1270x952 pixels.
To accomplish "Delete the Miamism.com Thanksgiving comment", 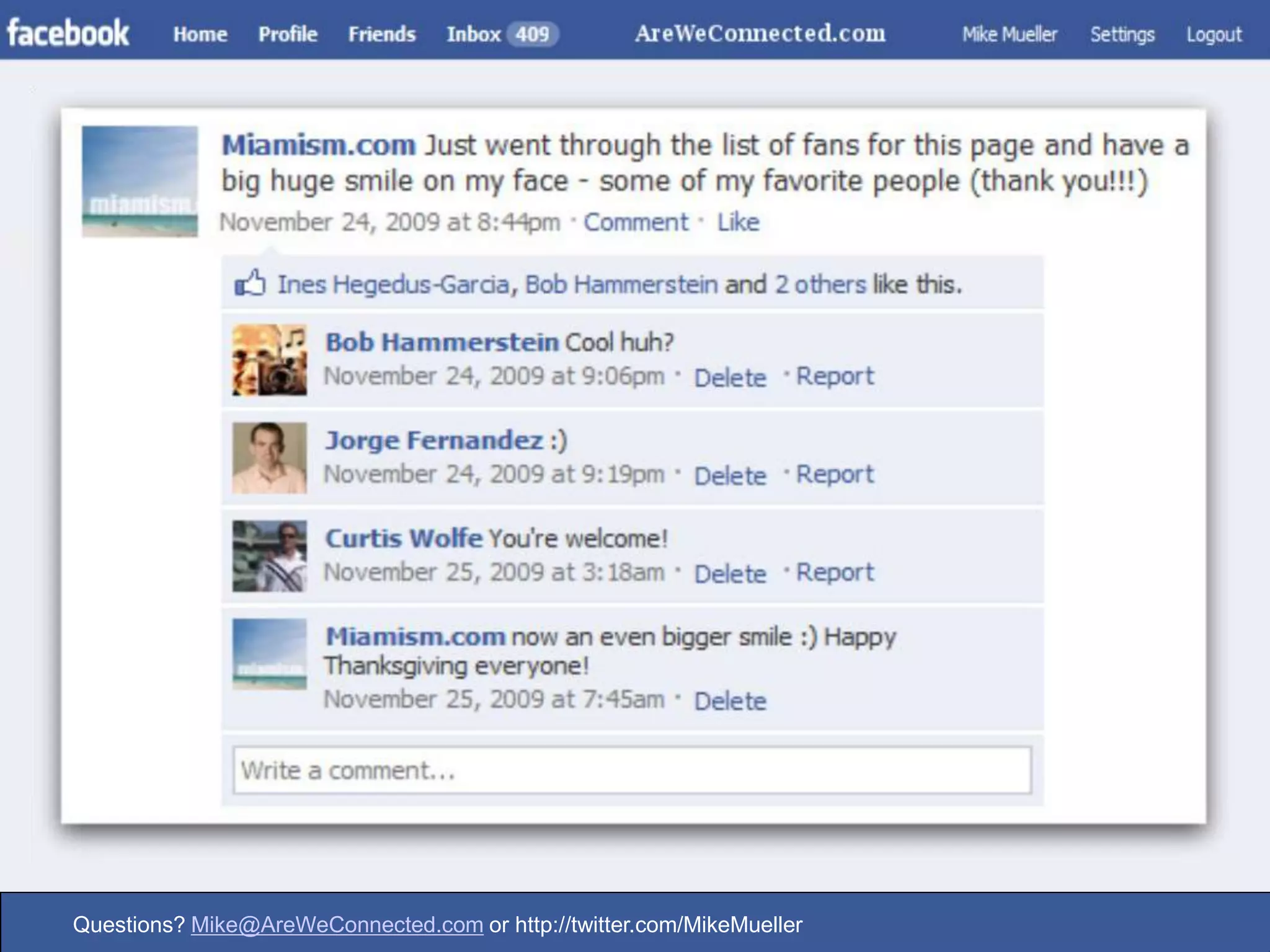I will pos(730,701).
